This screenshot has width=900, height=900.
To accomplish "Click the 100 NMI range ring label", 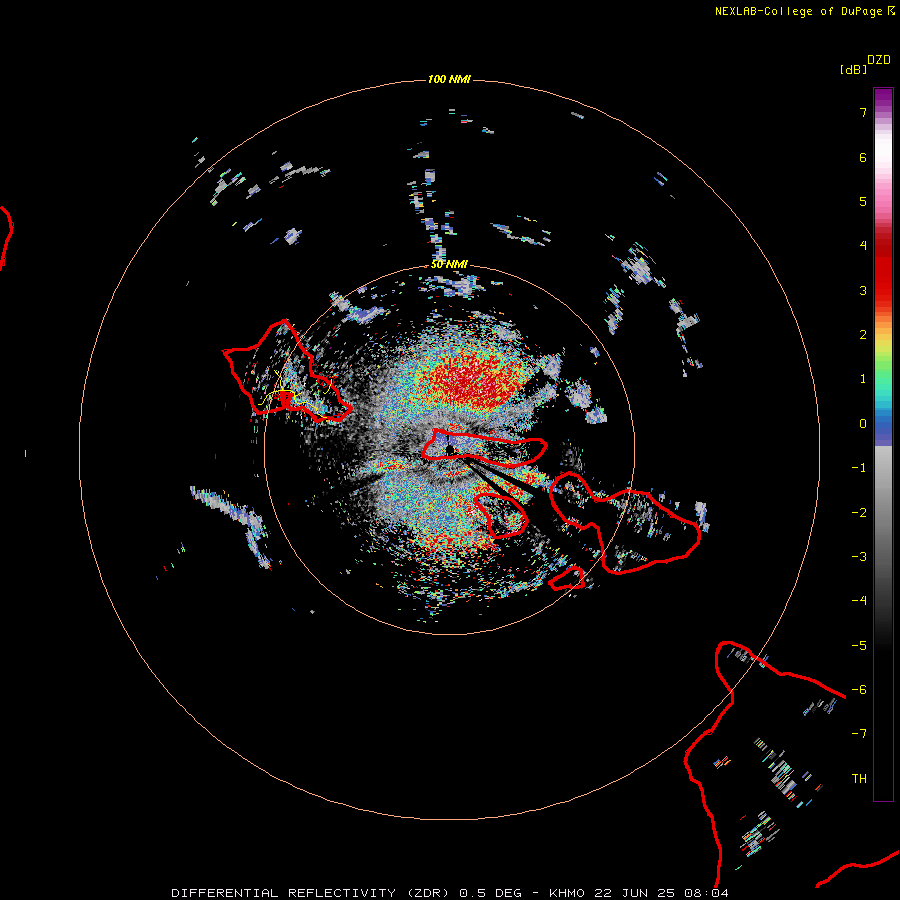I will pos(449,79).
